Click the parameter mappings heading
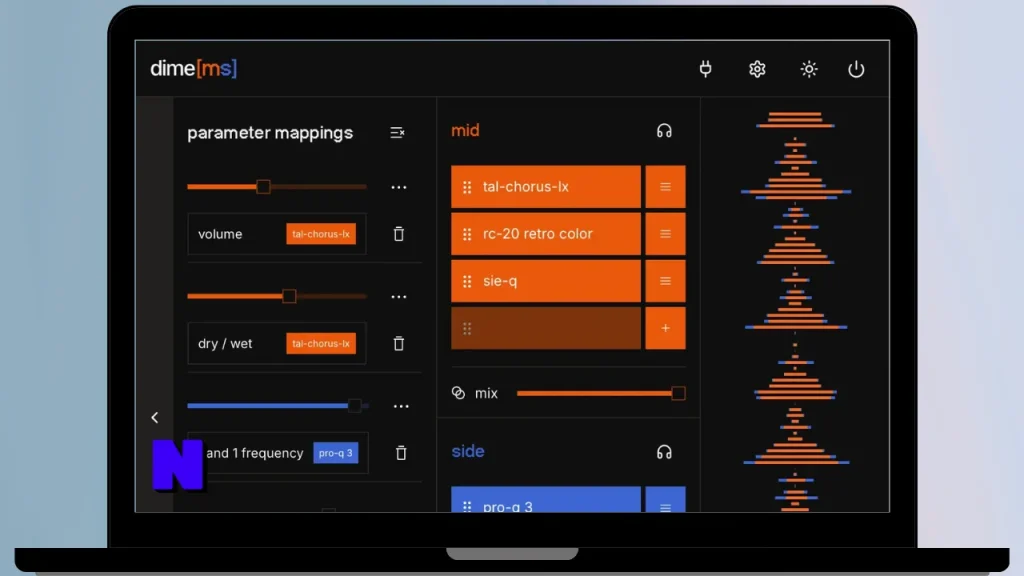Viewport: 1024px width, 576px height. [270, 133]
